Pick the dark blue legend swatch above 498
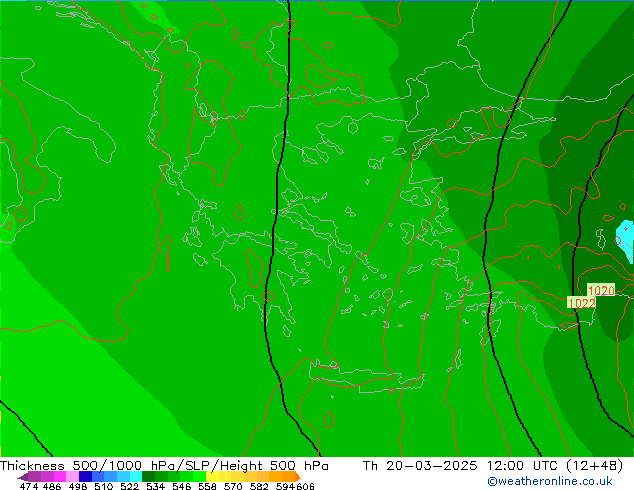Viewport: 634px width, 490px height. 85,476
